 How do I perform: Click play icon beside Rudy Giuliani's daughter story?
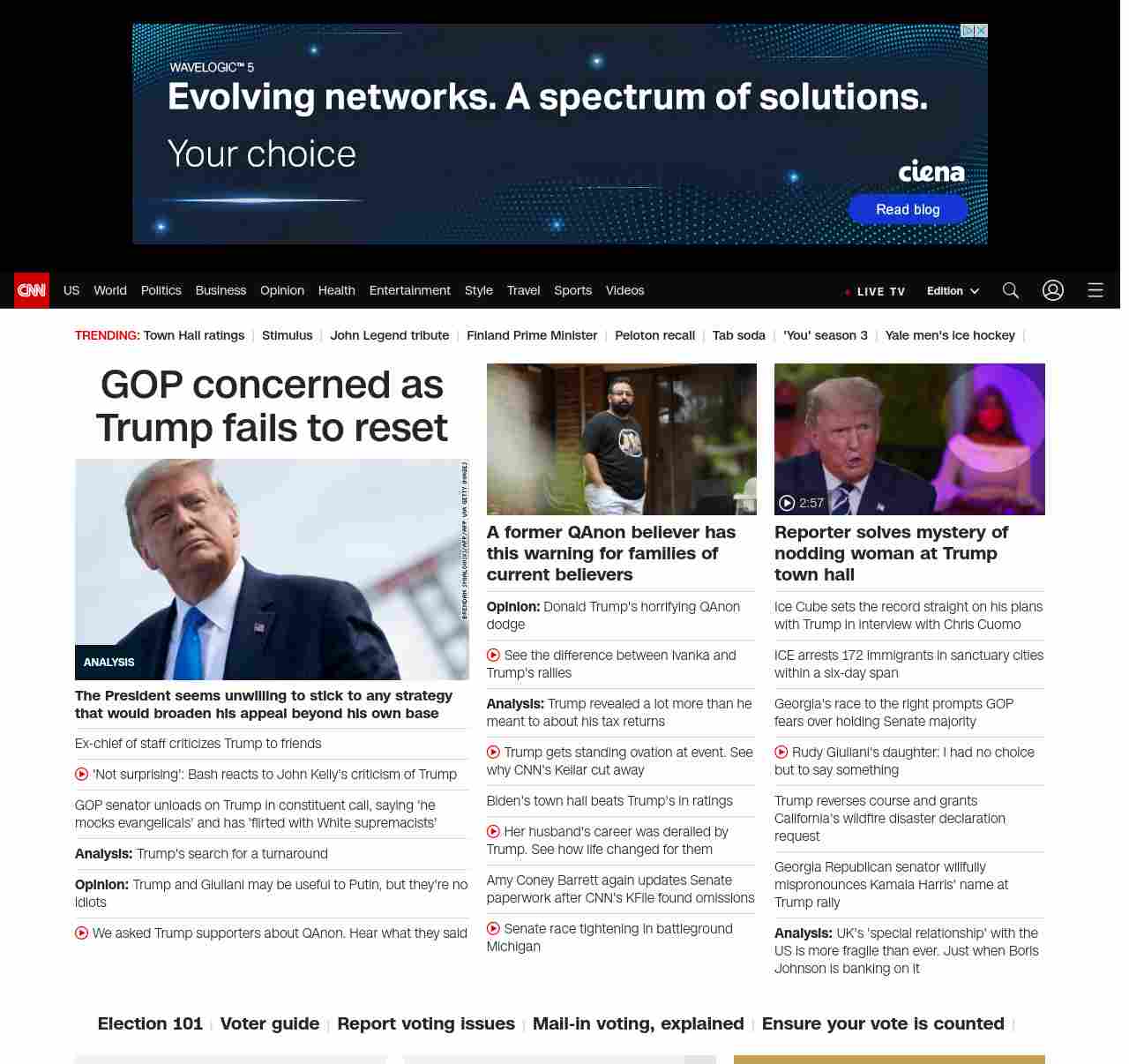781,753
